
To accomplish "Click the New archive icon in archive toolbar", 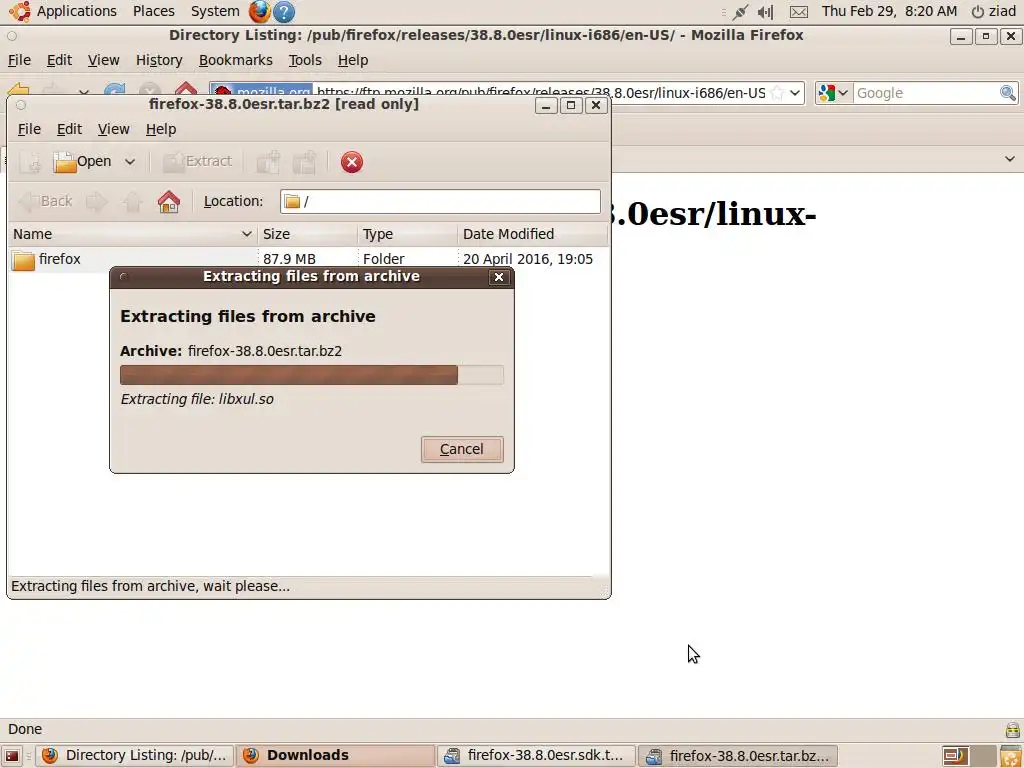I will click(x=29, y=162).
